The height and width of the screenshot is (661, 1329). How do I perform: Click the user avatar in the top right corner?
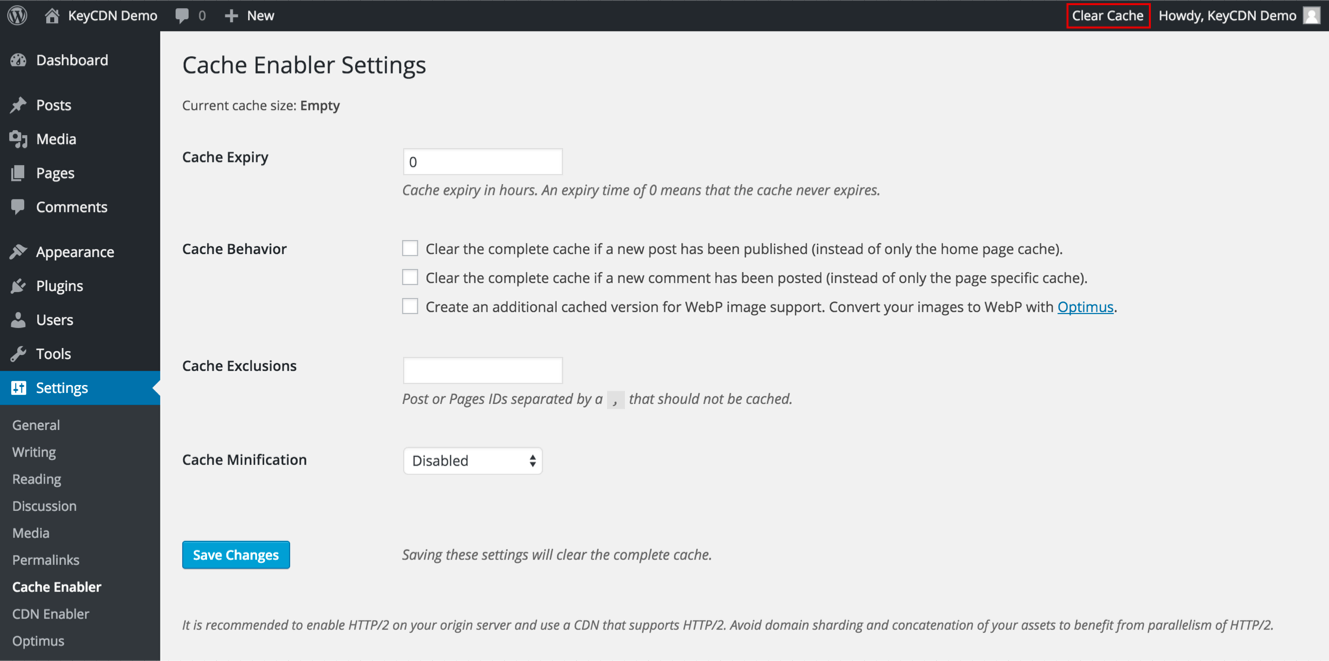(1311, 15)
